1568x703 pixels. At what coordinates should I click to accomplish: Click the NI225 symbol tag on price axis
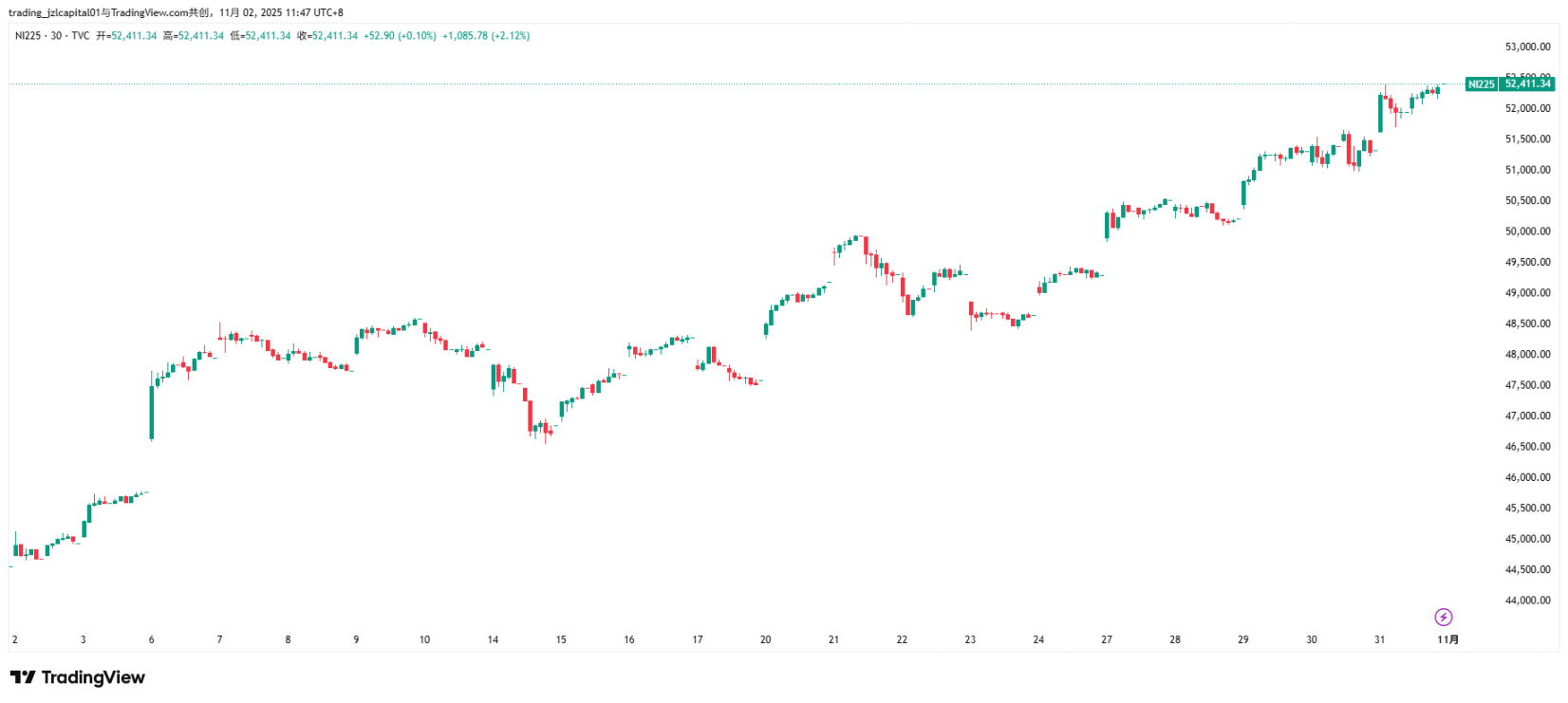point(1481,84)
